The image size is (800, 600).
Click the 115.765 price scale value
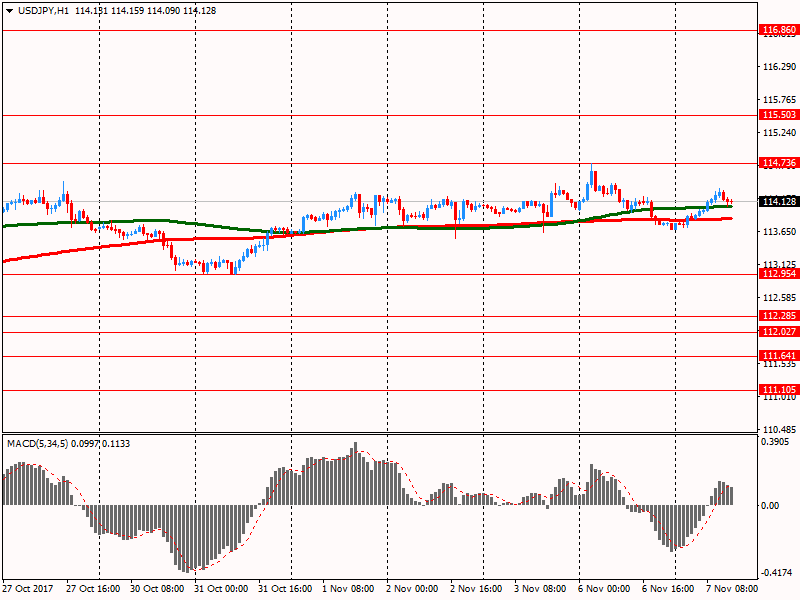(779, 99)
